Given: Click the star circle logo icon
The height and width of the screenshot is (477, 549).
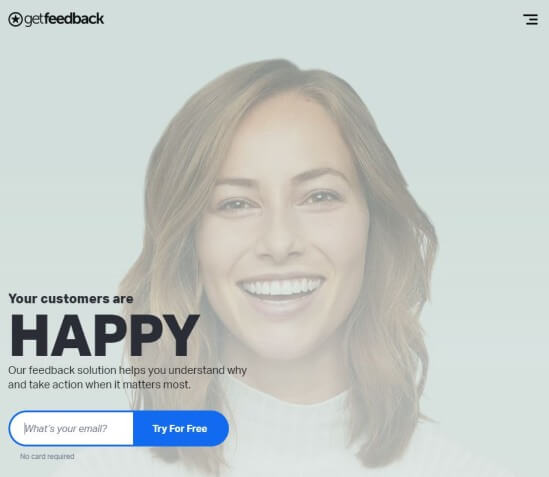Looking at the screenshot, I should [x=15, y=19].
